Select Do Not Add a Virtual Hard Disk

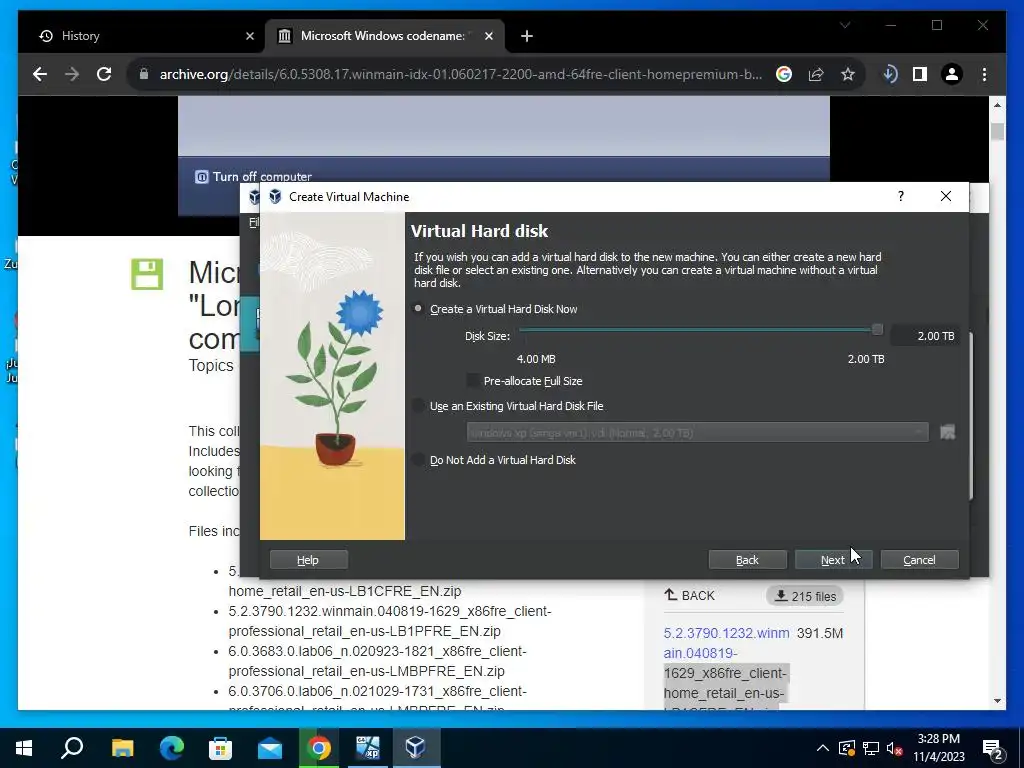click(x=419, y=460)
